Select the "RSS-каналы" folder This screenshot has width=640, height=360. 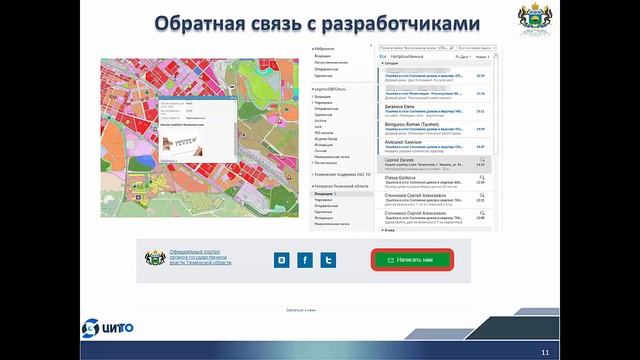[324, 133]
